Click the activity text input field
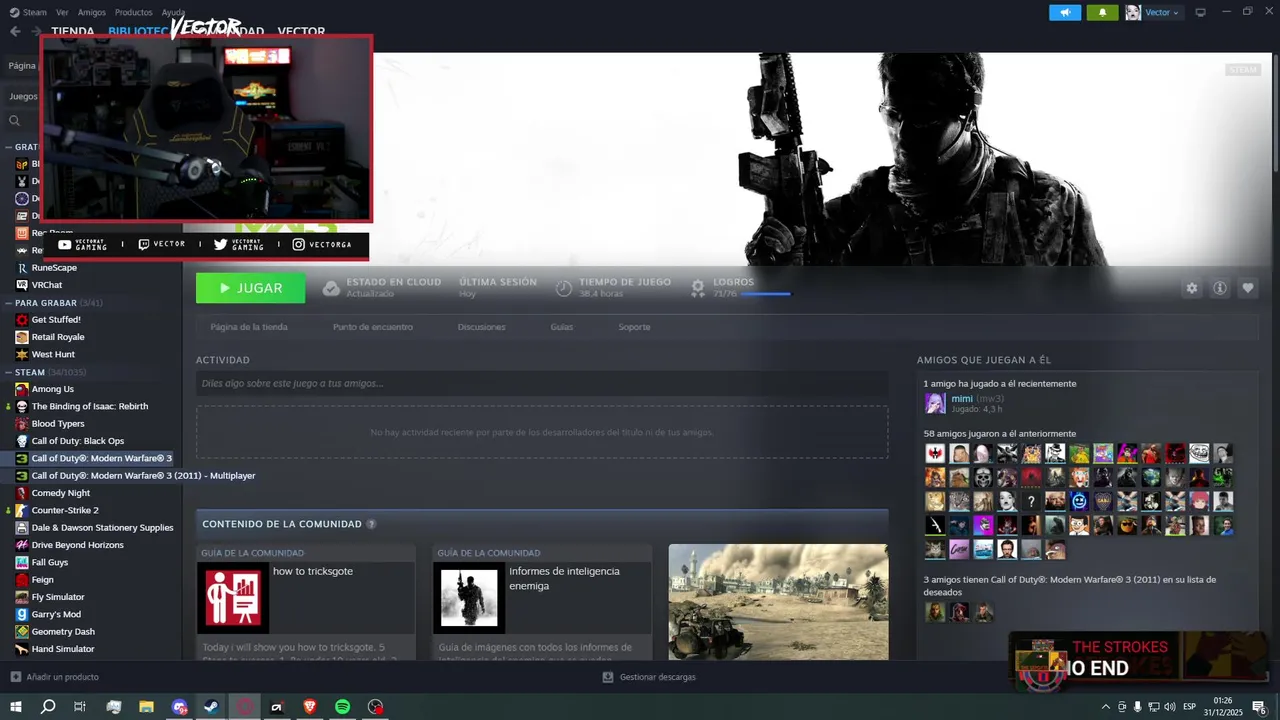The width and height of the screenshot is (1280, 720). [542, 383]
